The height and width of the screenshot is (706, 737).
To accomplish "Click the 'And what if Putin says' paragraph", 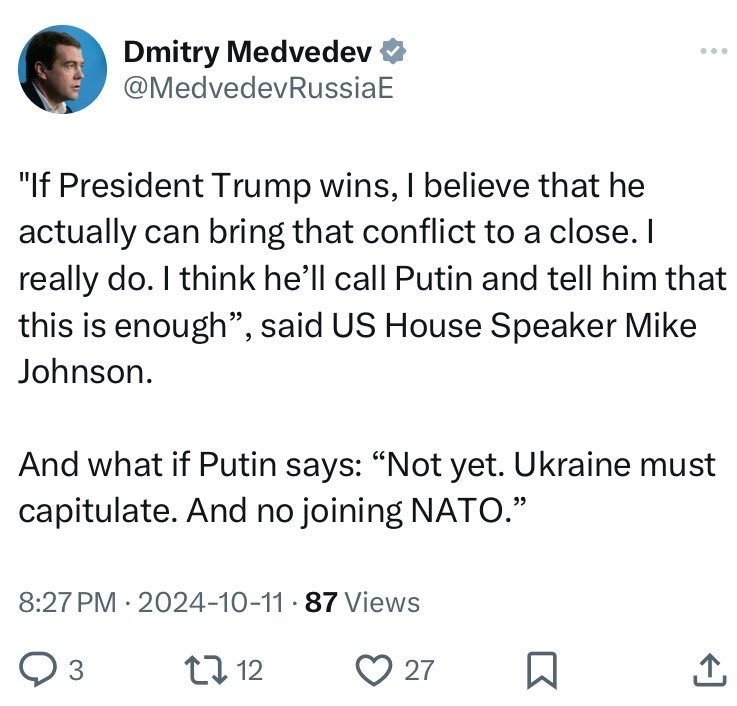I will pos(367,487).
